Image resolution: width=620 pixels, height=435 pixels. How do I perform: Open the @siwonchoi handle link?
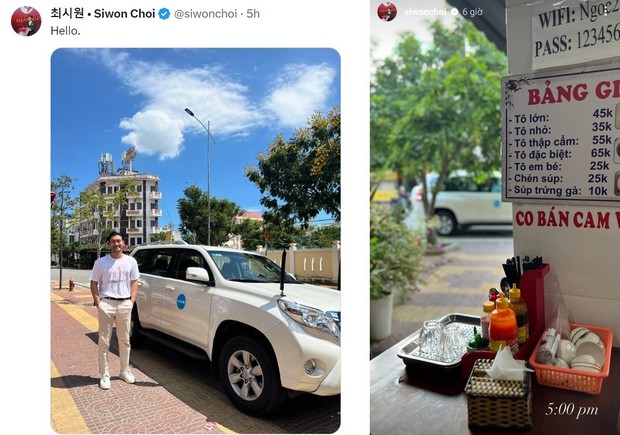[x=206, y=14]
